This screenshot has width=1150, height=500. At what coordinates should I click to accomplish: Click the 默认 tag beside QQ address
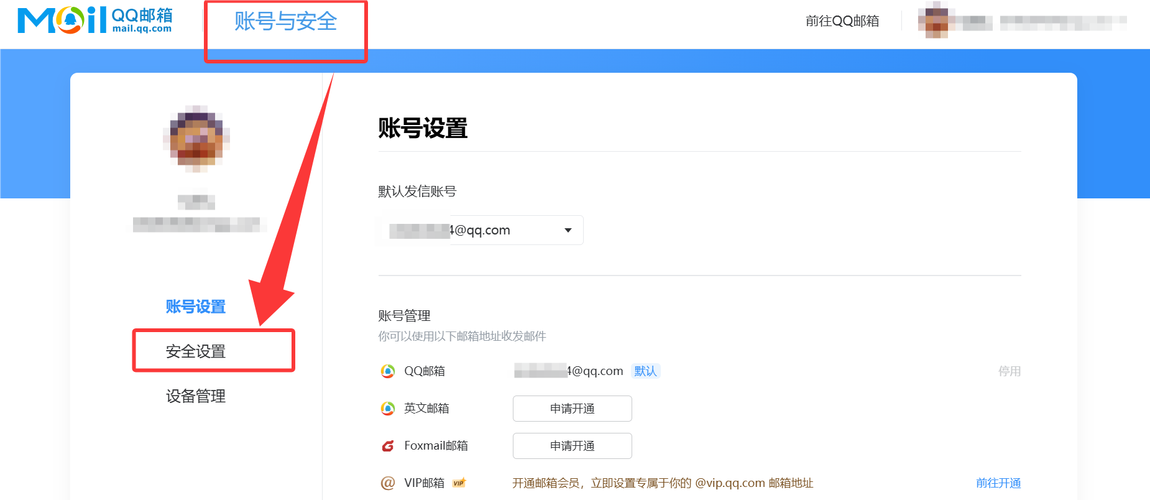(x=646, y=371)
